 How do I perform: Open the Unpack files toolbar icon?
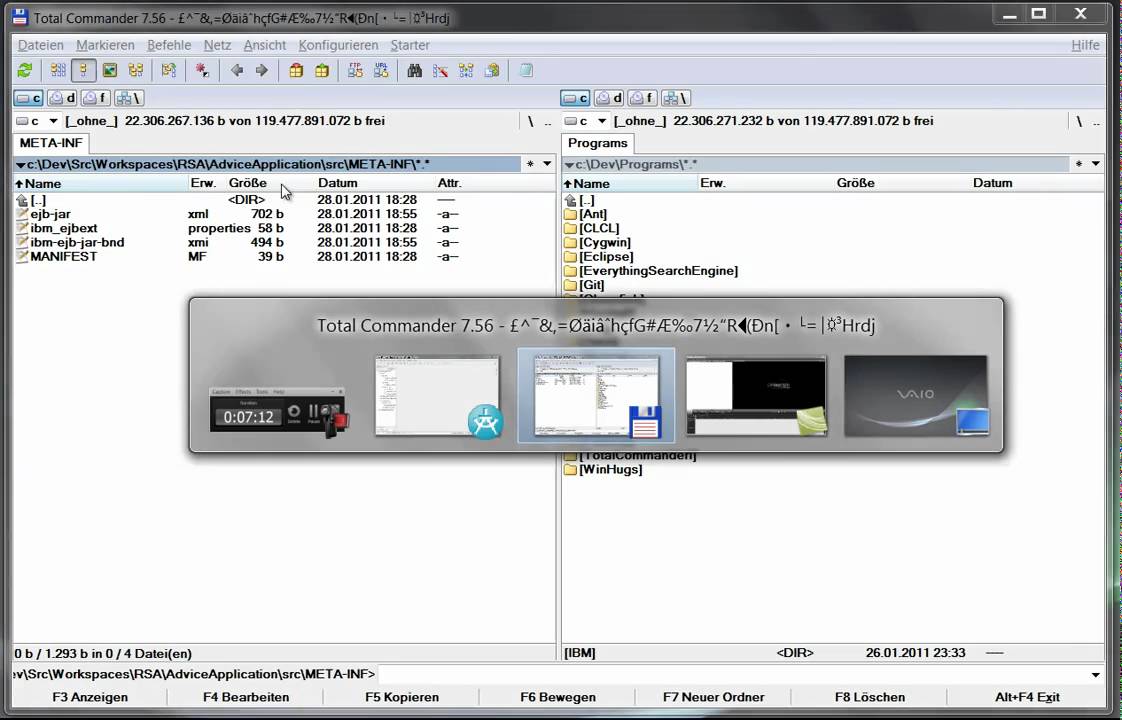(x=322, y=70)
